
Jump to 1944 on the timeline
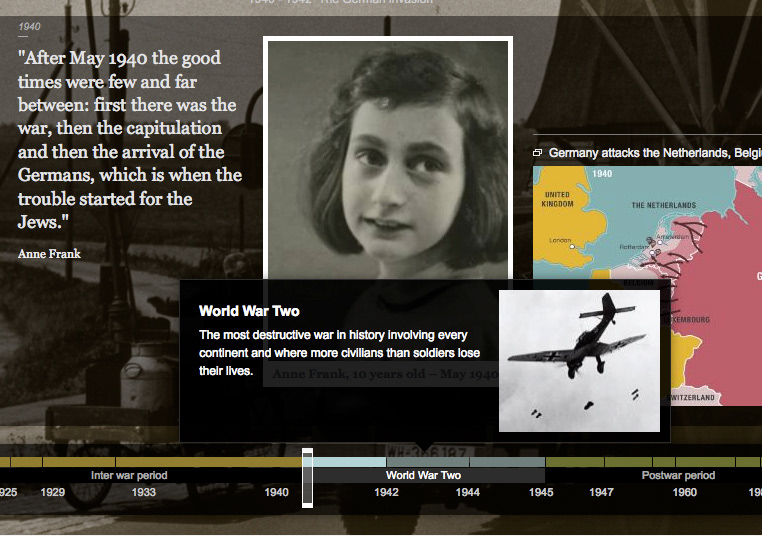[468, 492]
